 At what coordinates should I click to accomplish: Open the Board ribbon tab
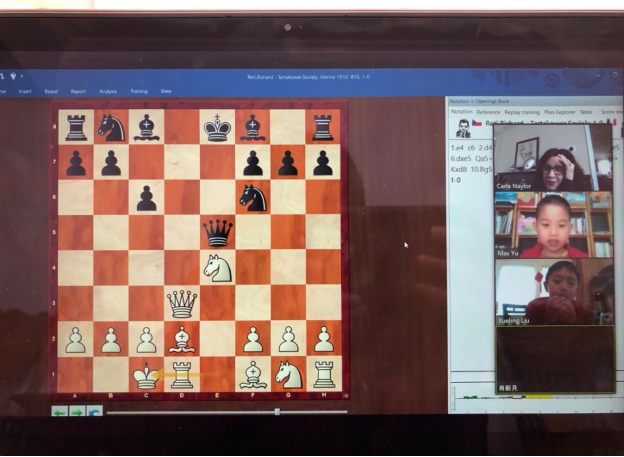pyautogui.click(x=51, y=91)
